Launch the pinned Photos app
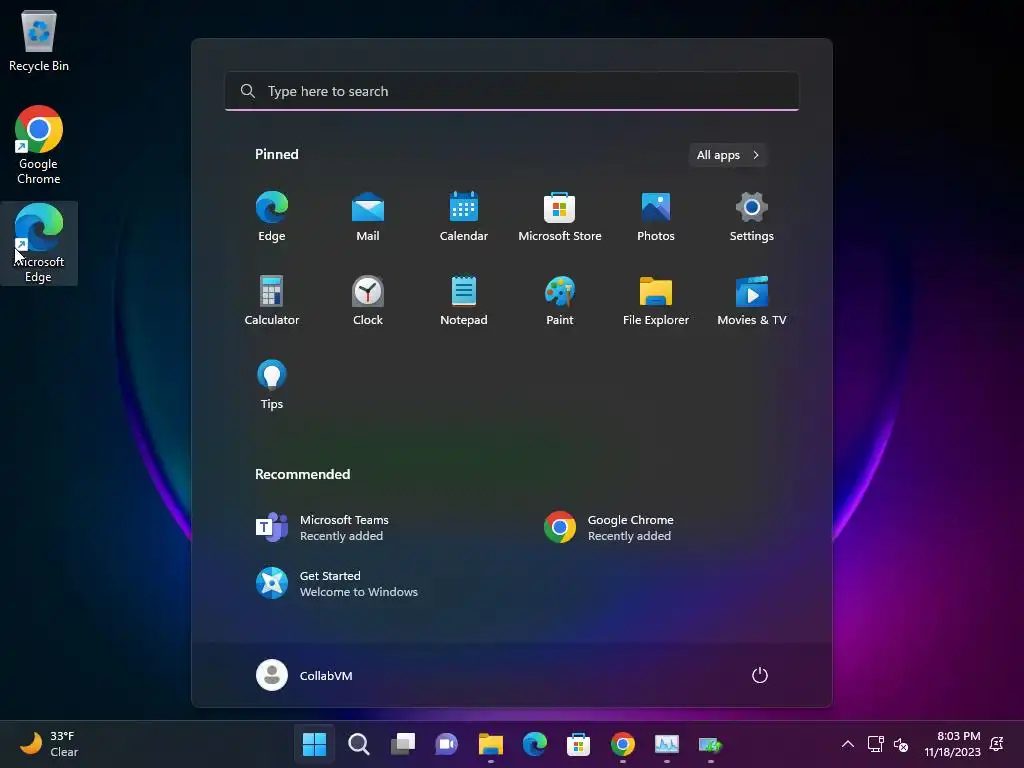Viewport: 1024px width, 768px height. [656, 217]
